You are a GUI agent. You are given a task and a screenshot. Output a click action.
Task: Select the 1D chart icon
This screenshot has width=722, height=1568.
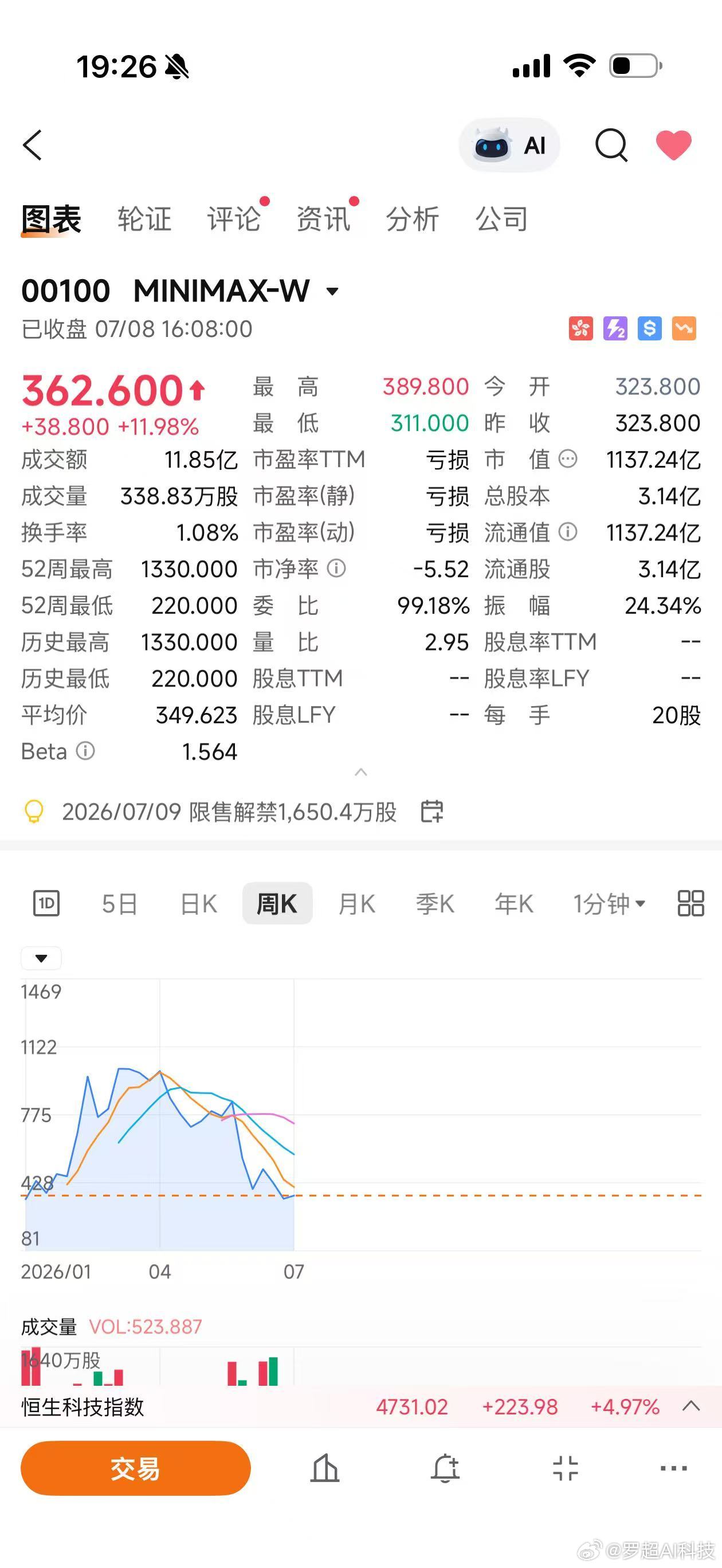pyautogui.click(x=46, y=903)
